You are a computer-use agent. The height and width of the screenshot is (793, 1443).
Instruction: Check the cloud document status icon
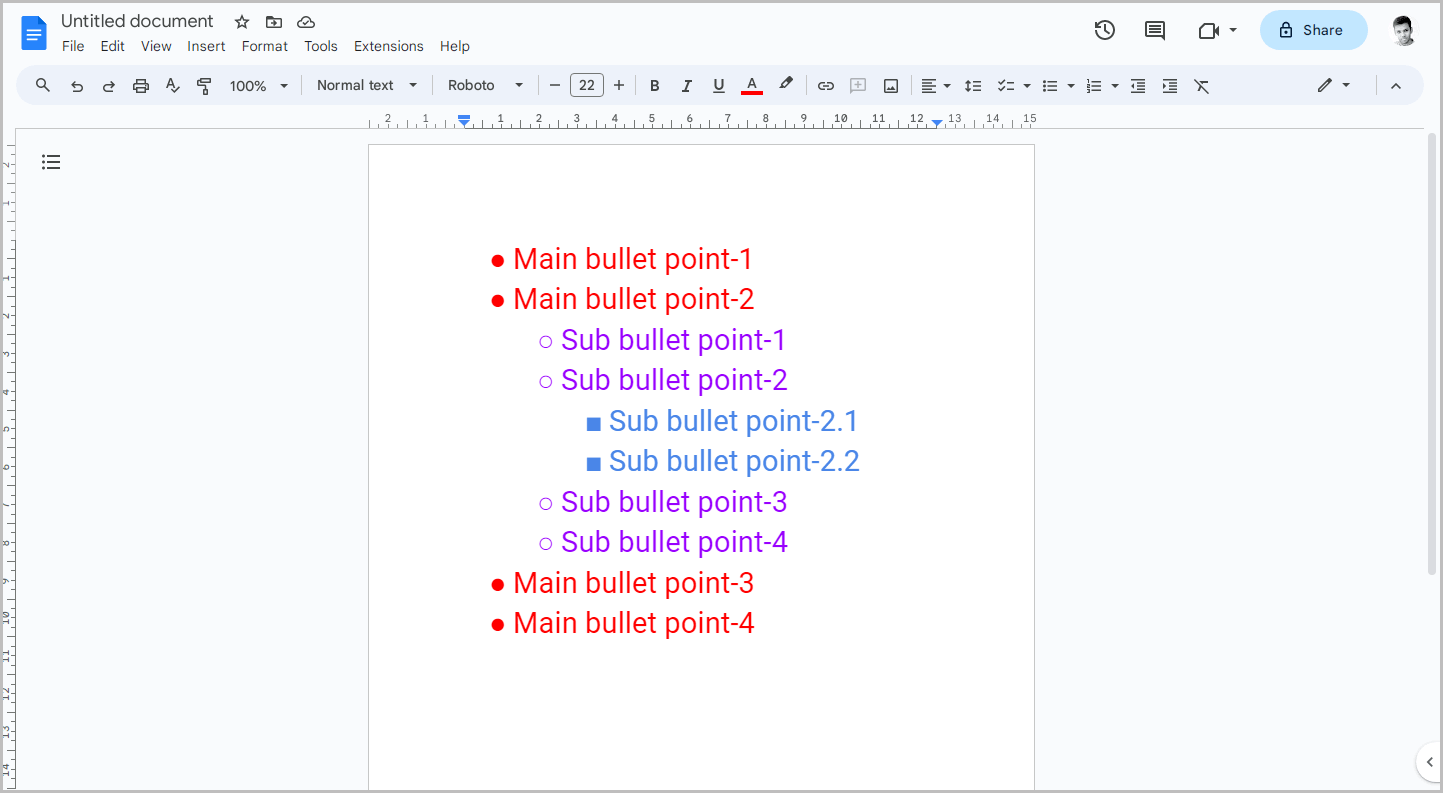point(306,22)
